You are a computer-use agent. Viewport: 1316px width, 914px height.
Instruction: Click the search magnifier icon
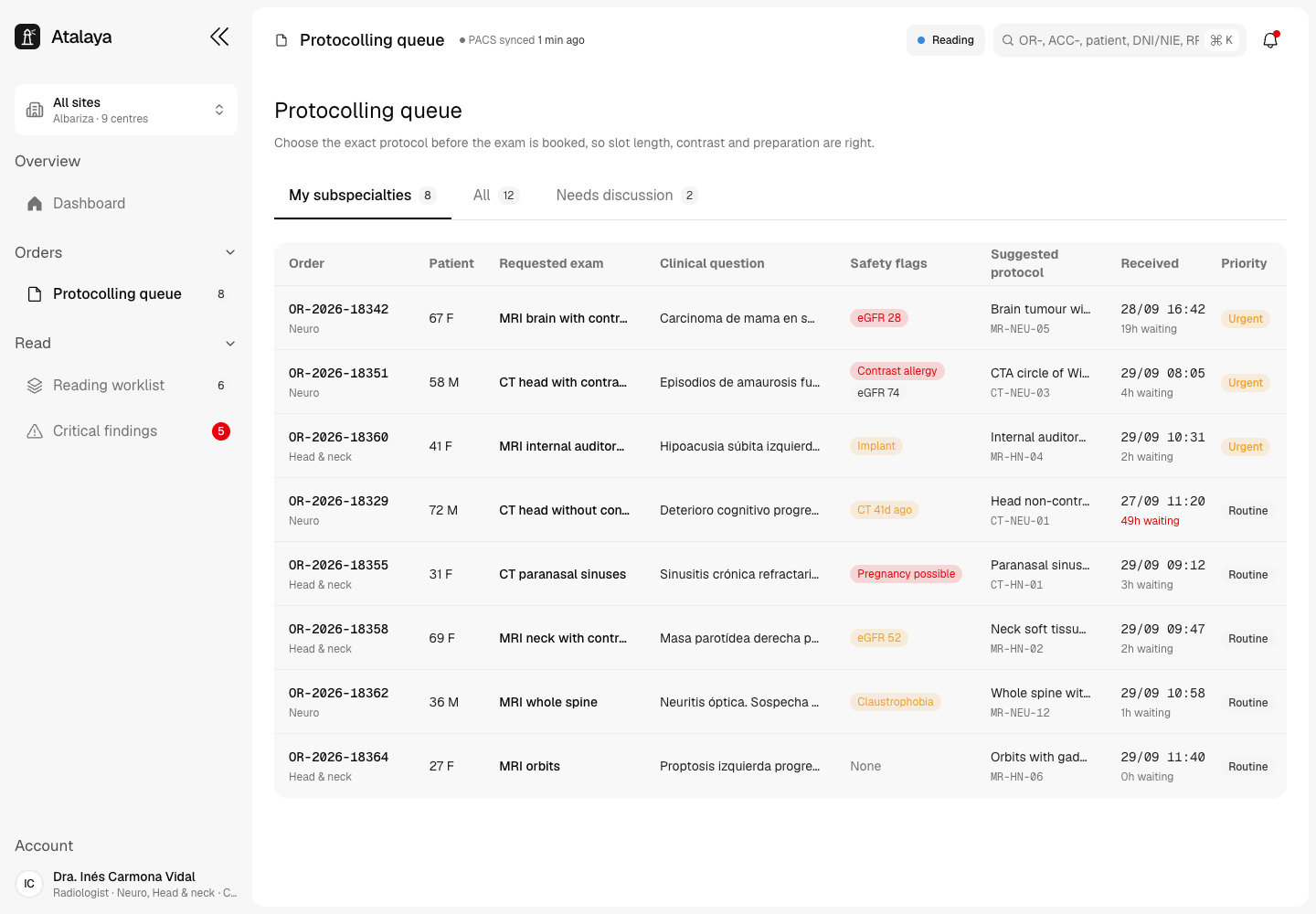[1008, 40]
